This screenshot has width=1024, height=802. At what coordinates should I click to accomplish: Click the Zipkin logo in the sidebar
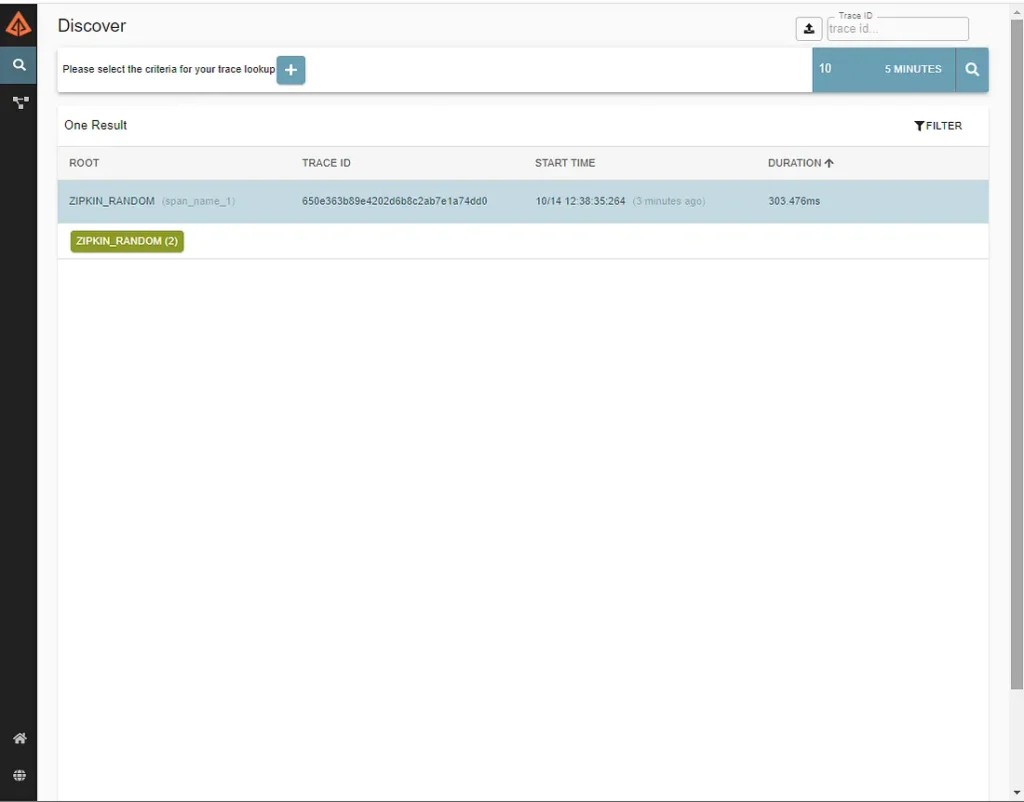pos(18,24)
